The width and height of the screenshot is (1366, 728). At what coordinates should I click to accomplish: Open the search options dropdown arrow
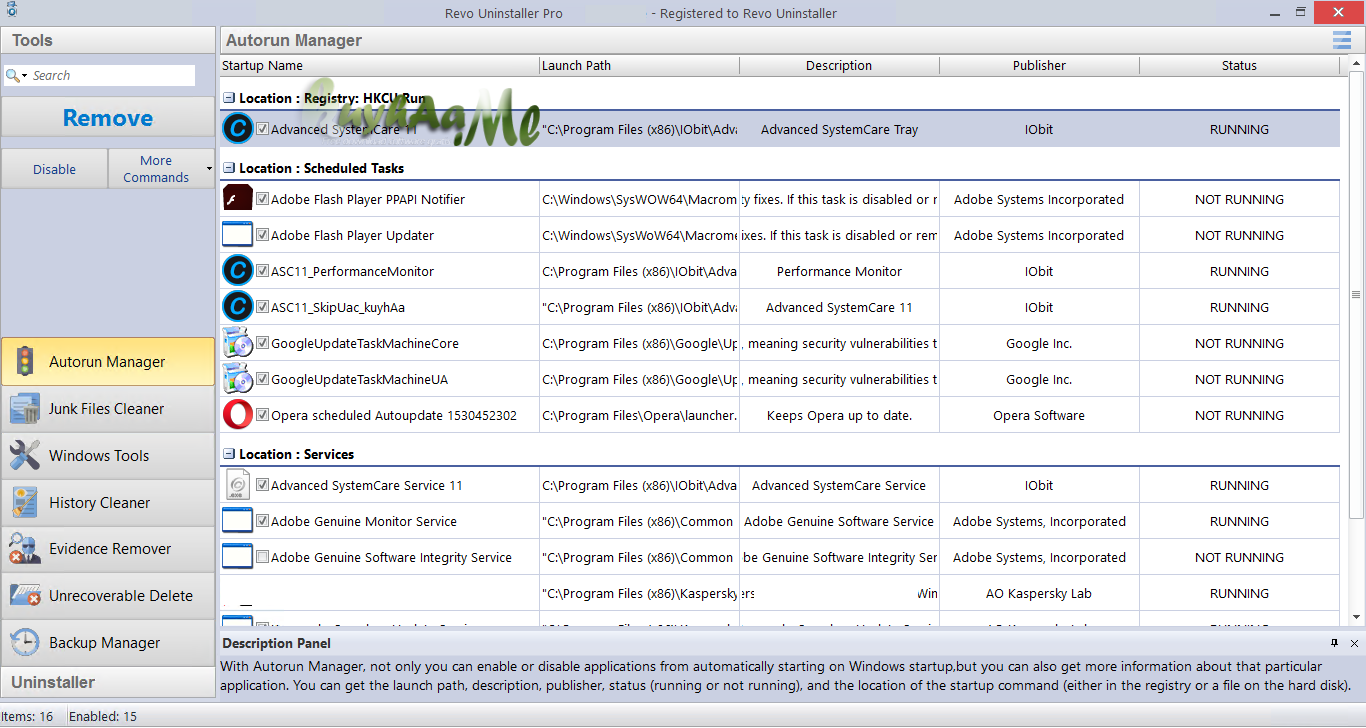[x=25, y=76]
